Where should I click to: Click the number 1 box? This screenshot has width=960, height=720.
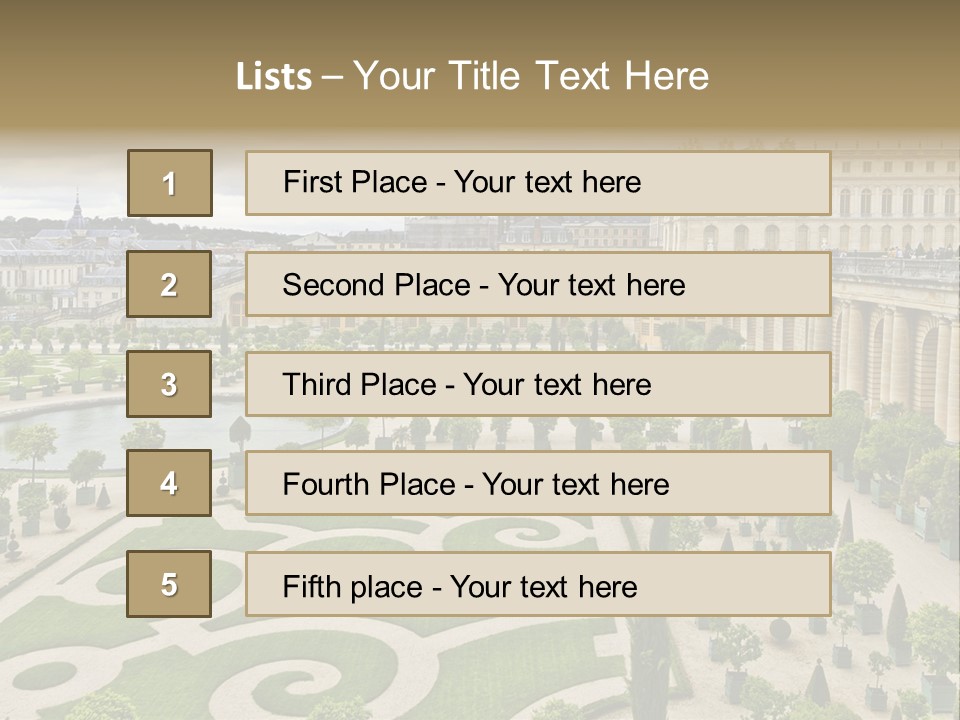coord(170,183)
